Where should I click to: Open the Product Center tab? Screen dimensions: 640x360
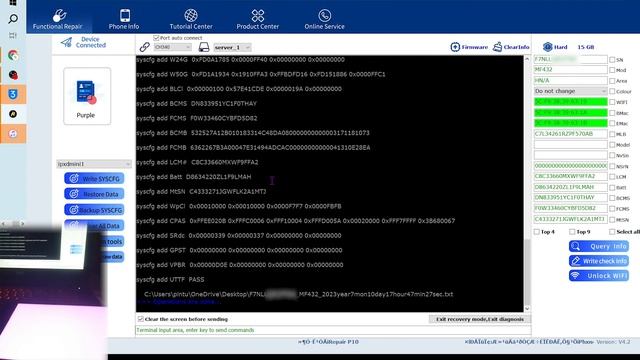pos(258,19)
